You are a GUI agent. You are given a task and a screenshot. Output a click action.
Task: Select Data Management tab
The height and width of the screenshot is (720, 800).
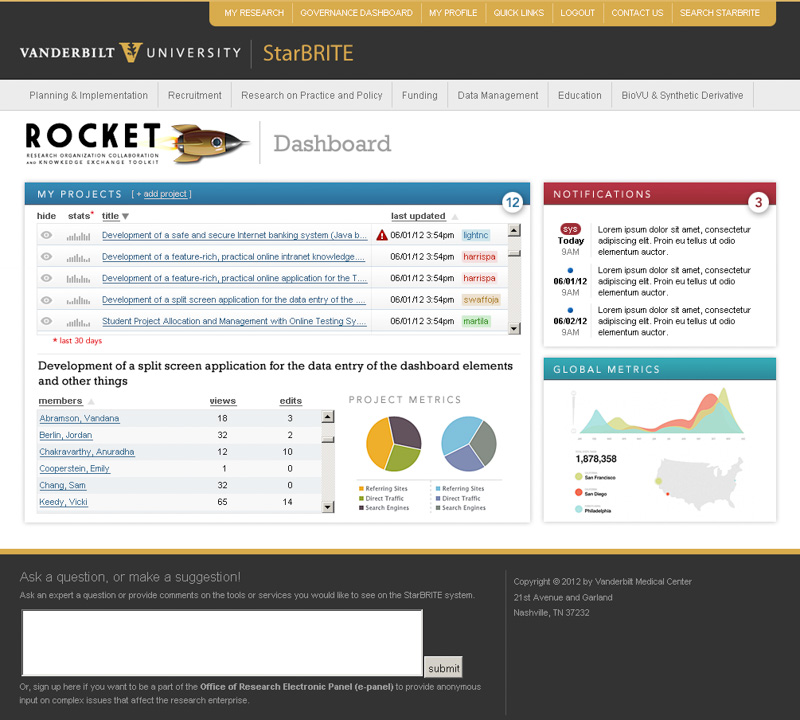pos(497,95)
